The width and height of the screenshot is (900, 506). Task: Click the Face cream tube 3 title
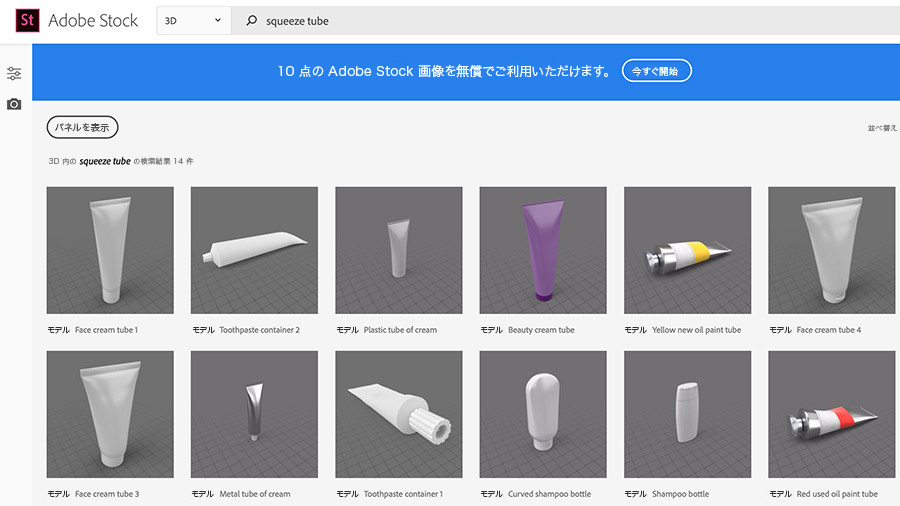pyautogui.click(x=107, y=494)
